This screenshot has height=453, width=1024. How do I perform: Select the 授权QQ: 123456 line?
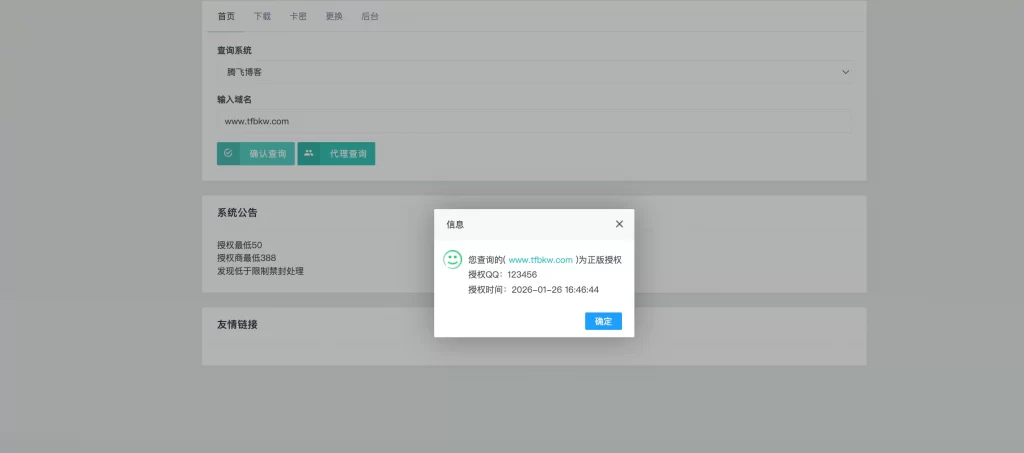[x=502, y=275]
